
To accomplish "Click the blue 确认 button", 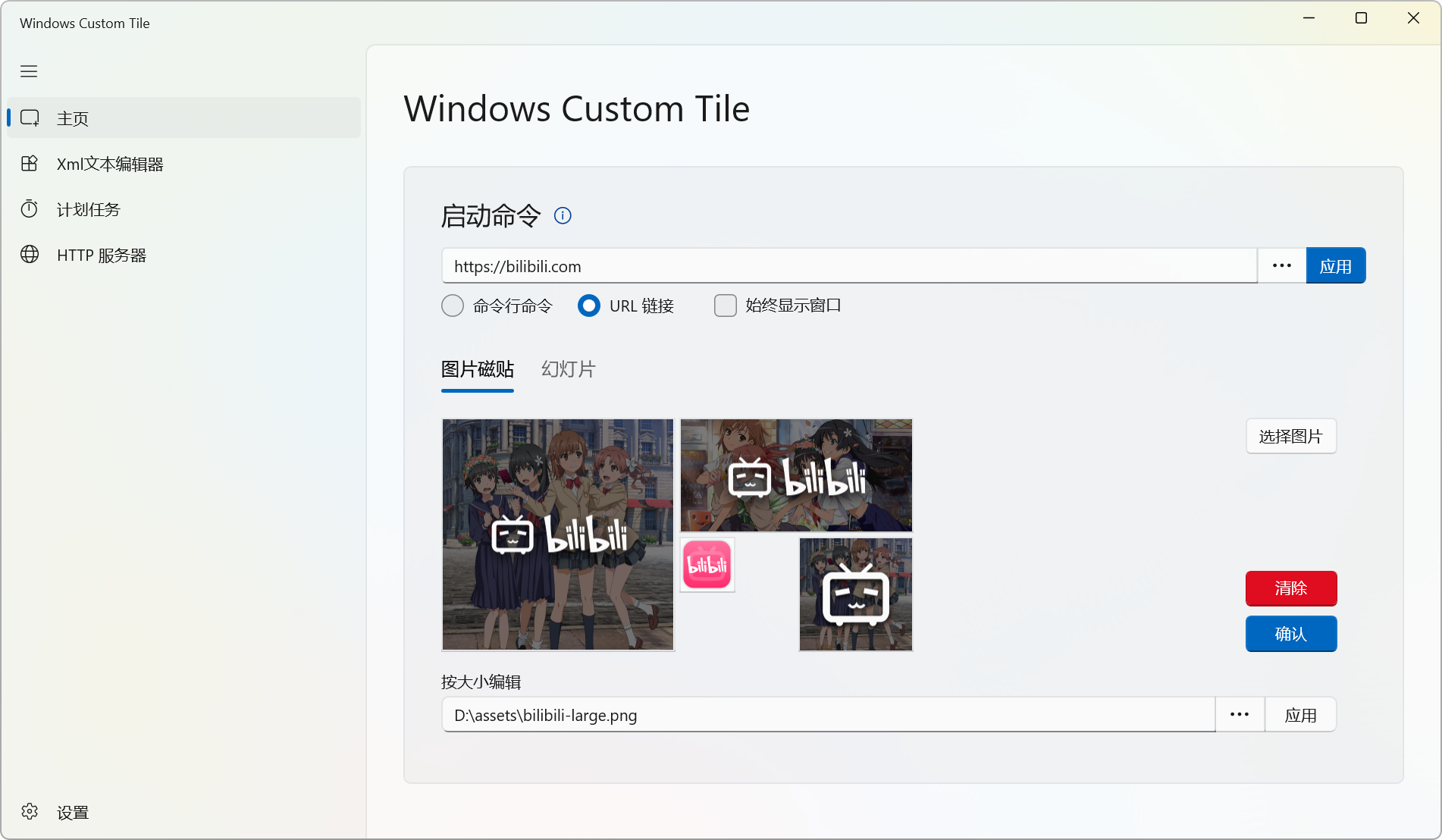I will (x=1290, y=634).
